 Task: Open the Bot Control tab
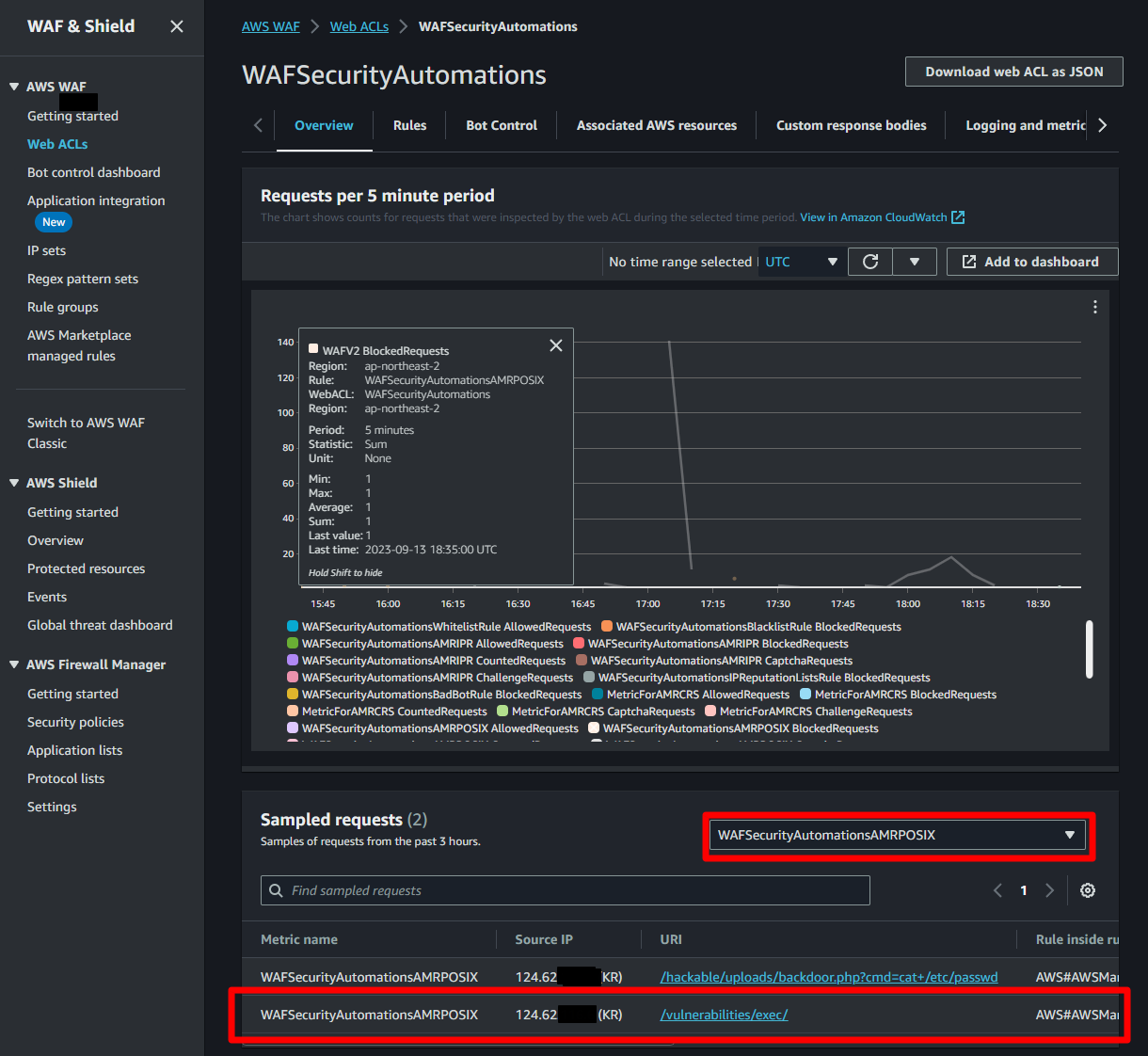pyautogui.click(x=502, y=125)
